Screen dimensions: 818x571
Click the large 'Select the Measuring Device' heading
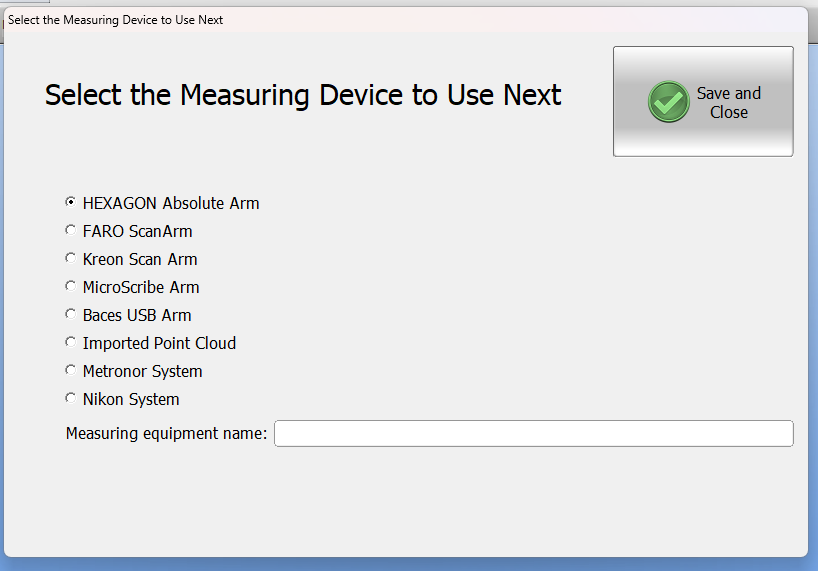click(303, 95)
